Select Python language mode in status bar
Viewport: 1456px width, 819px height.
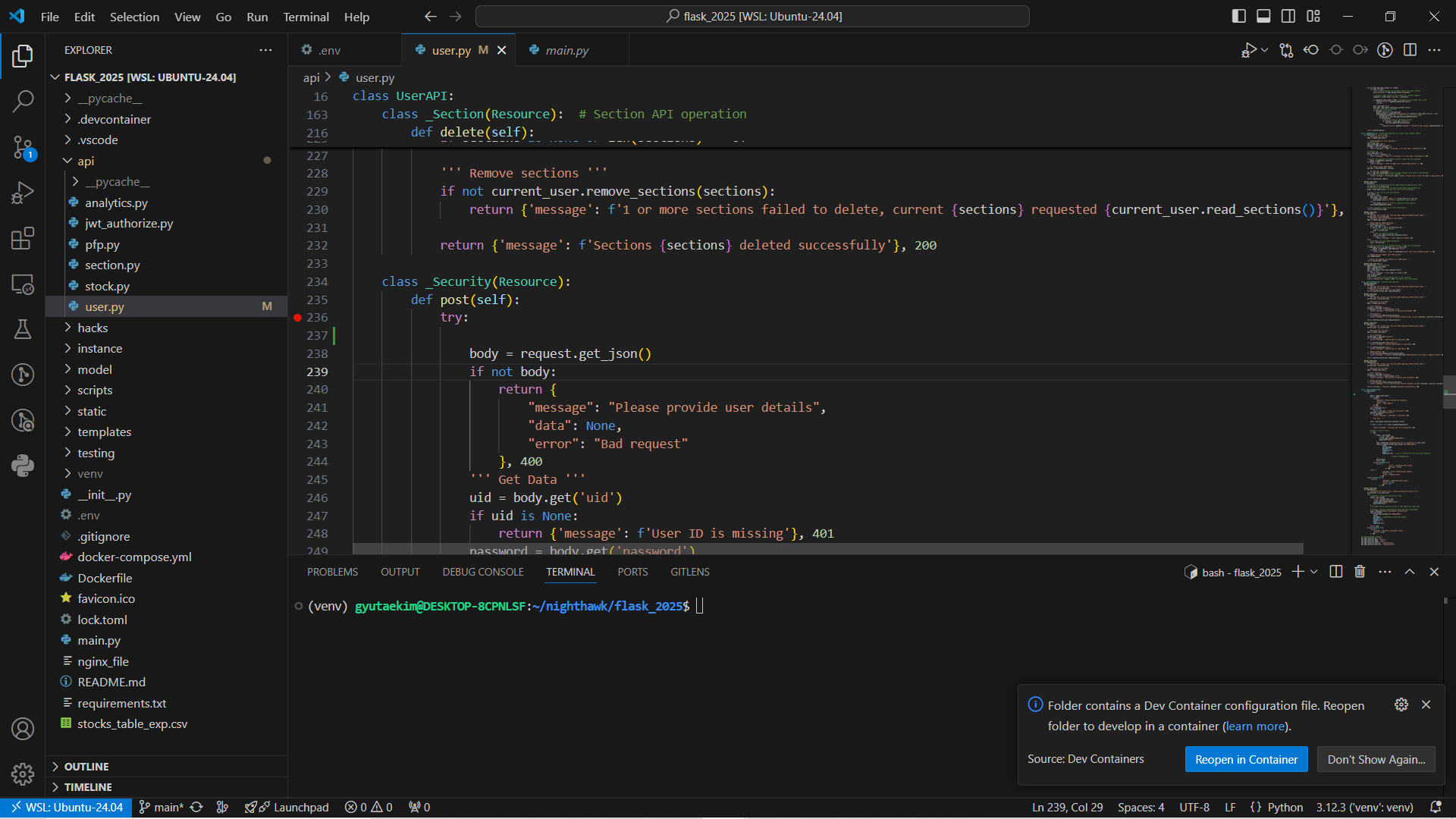[x=1285, y=808]
